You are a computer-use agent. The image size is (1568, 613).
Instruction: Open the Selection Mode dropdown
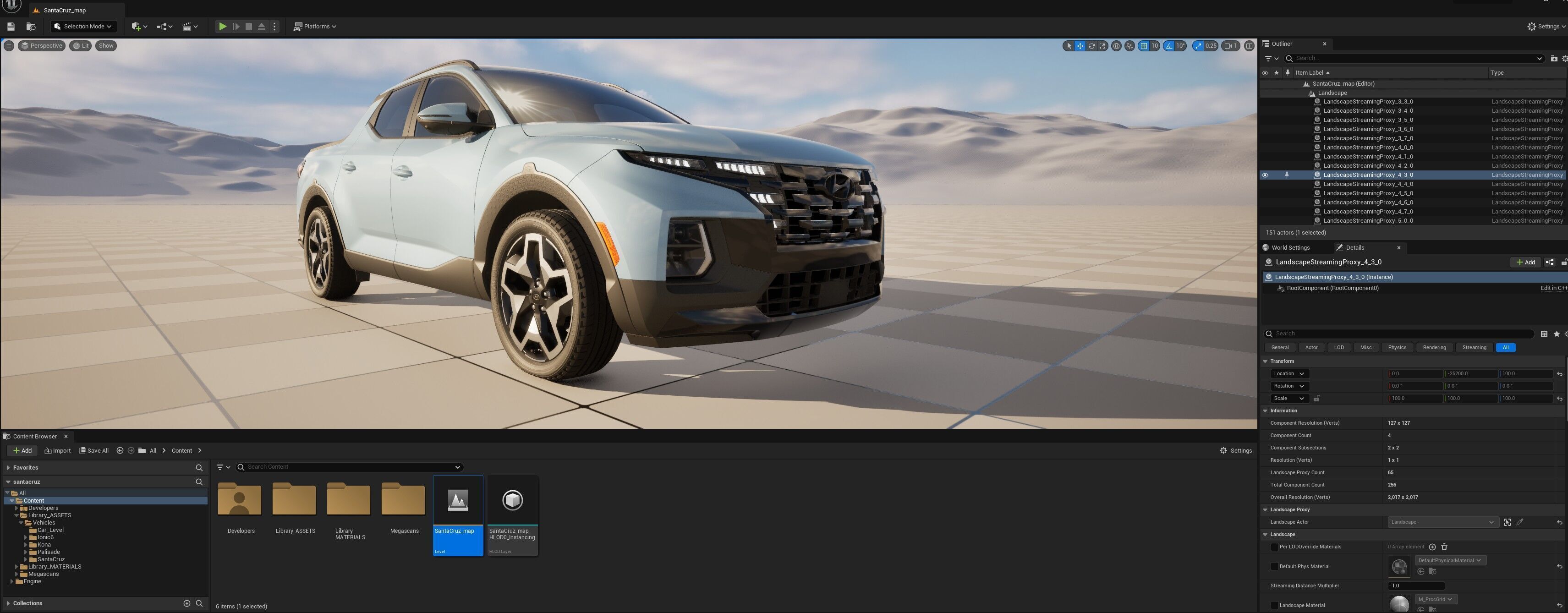click(x=83, y=26)
